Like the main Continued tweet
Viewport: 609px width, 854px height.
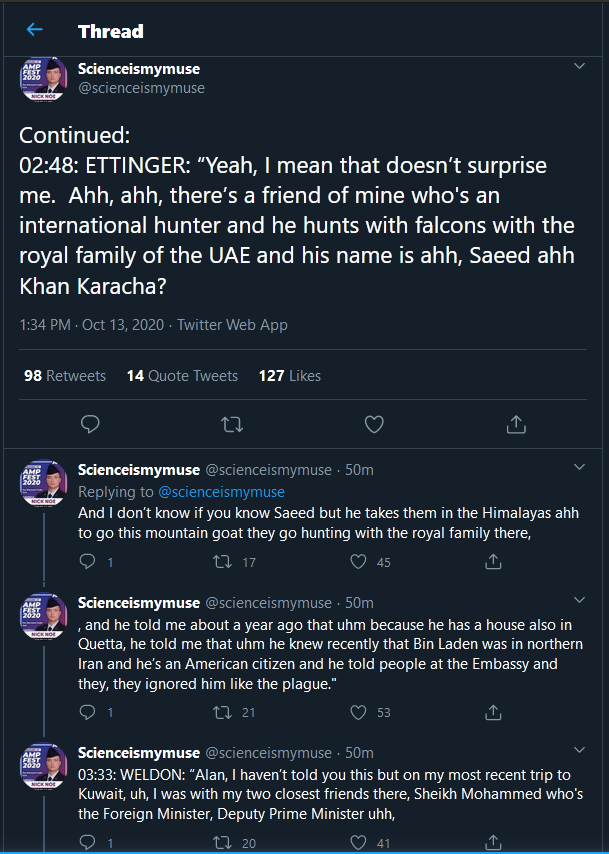click(374, 425)
